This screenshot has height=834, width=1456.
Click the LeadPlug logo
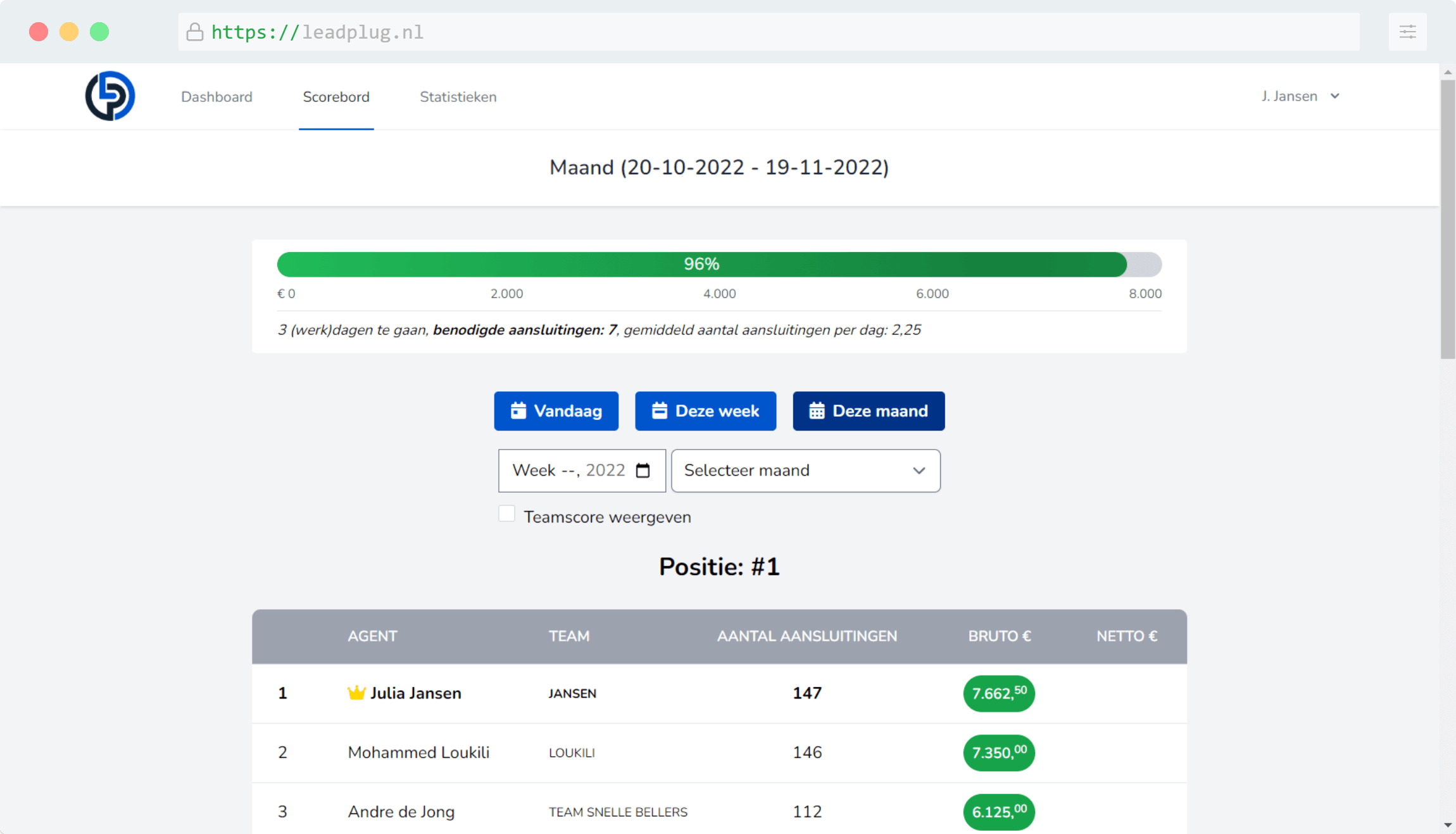point(110,96)
